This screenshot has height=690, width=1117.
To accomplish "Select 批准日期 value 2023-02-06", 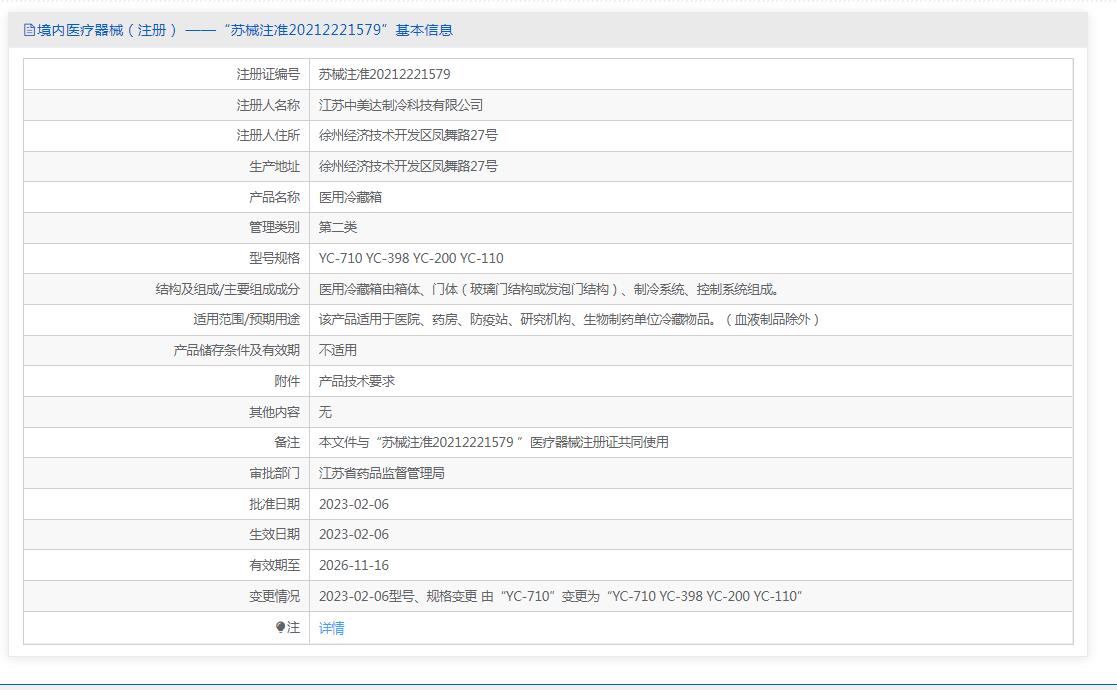I will click(x=353, y=504).
